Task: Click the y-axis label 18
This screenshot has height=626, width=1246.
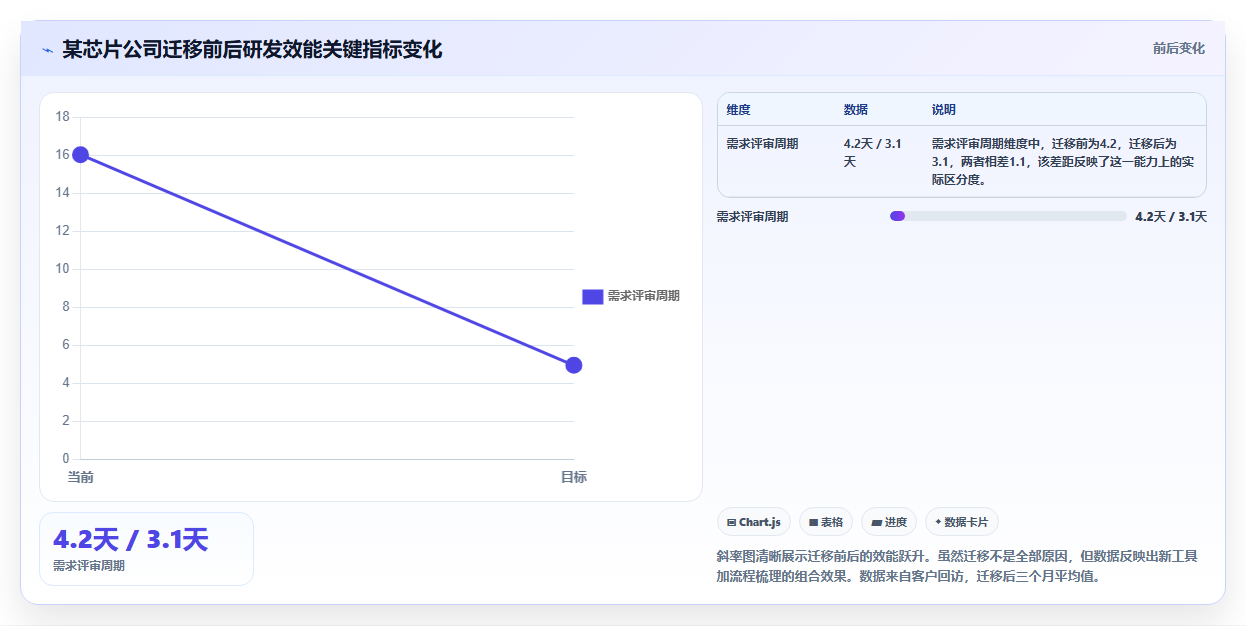Action: (x=62, y=117)
